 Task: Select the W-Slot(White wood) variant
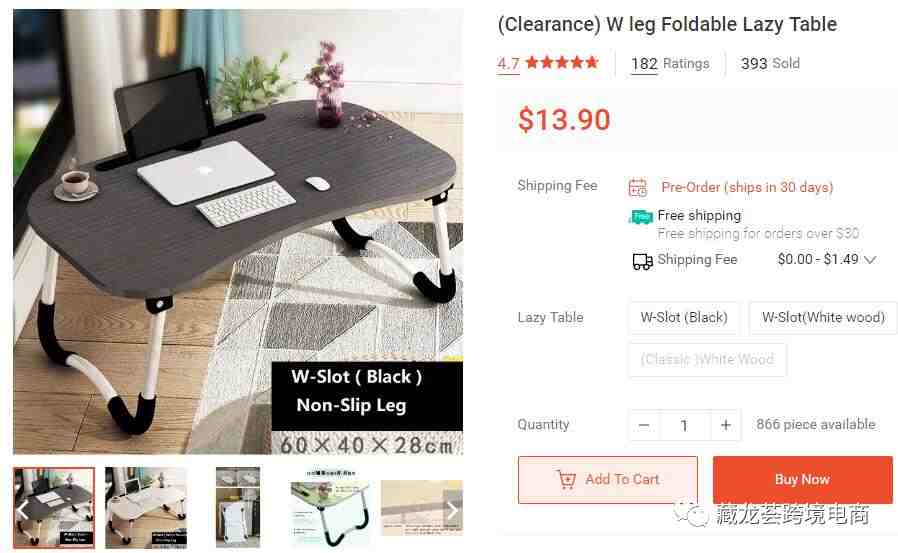823,317
